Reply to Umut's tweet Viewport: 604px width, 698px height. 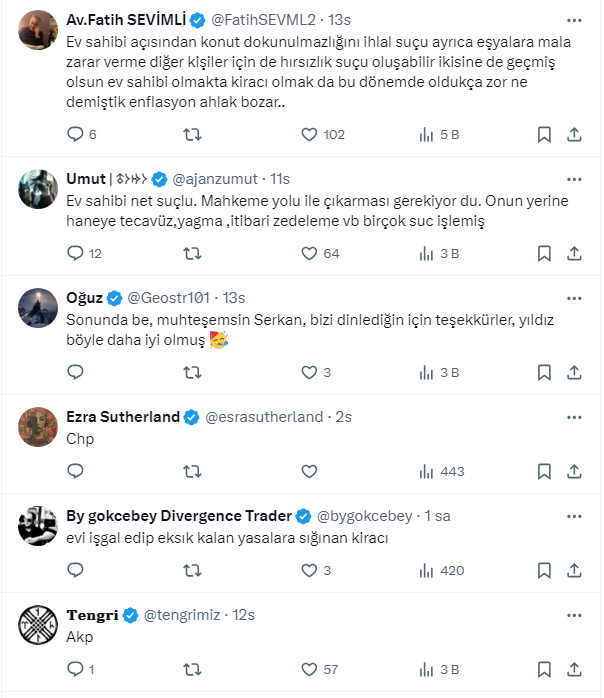(x=75, y=253)
